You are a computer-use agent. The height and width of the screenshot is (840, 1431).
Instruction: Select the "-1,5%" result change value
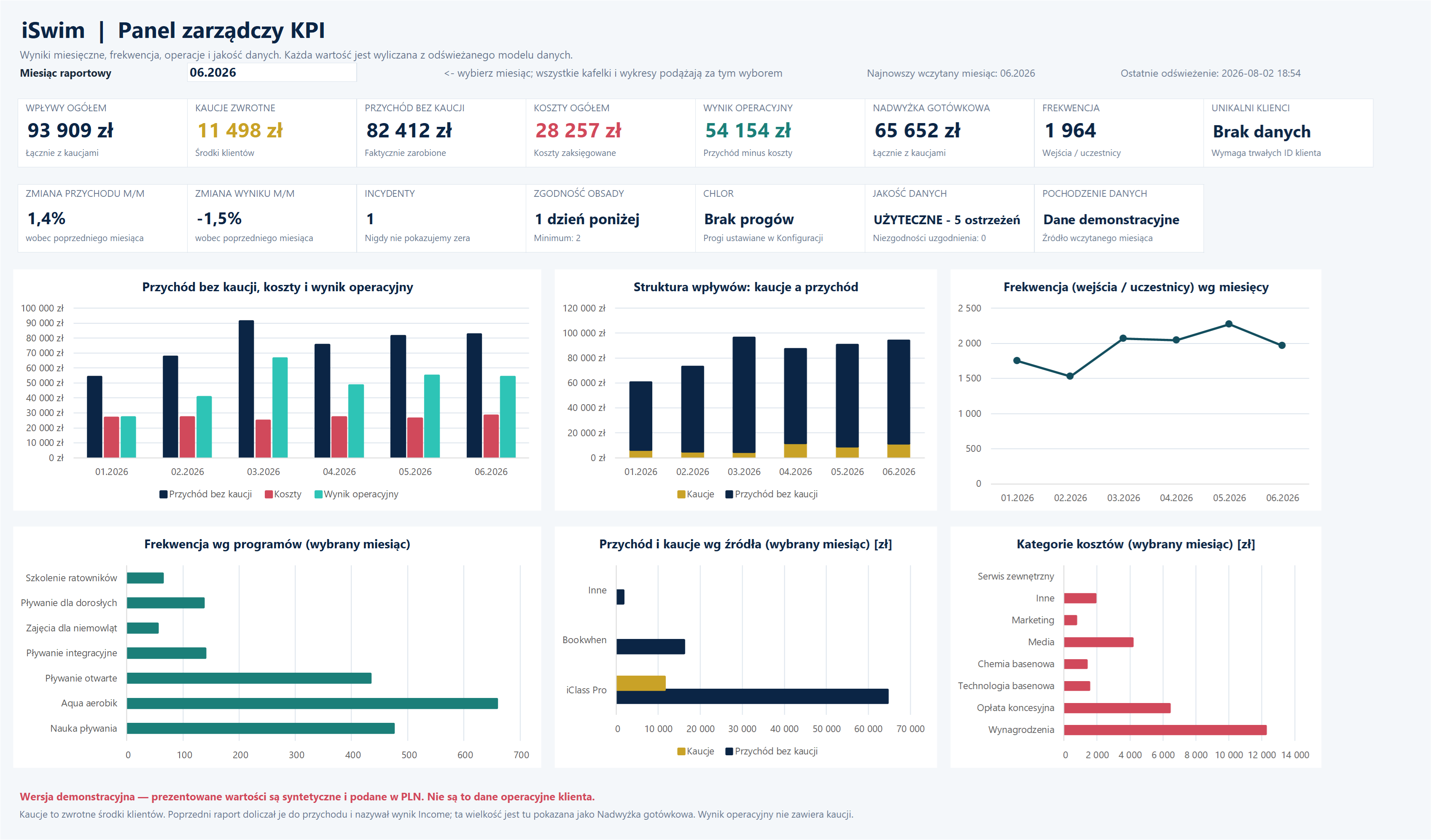point(219,218)
